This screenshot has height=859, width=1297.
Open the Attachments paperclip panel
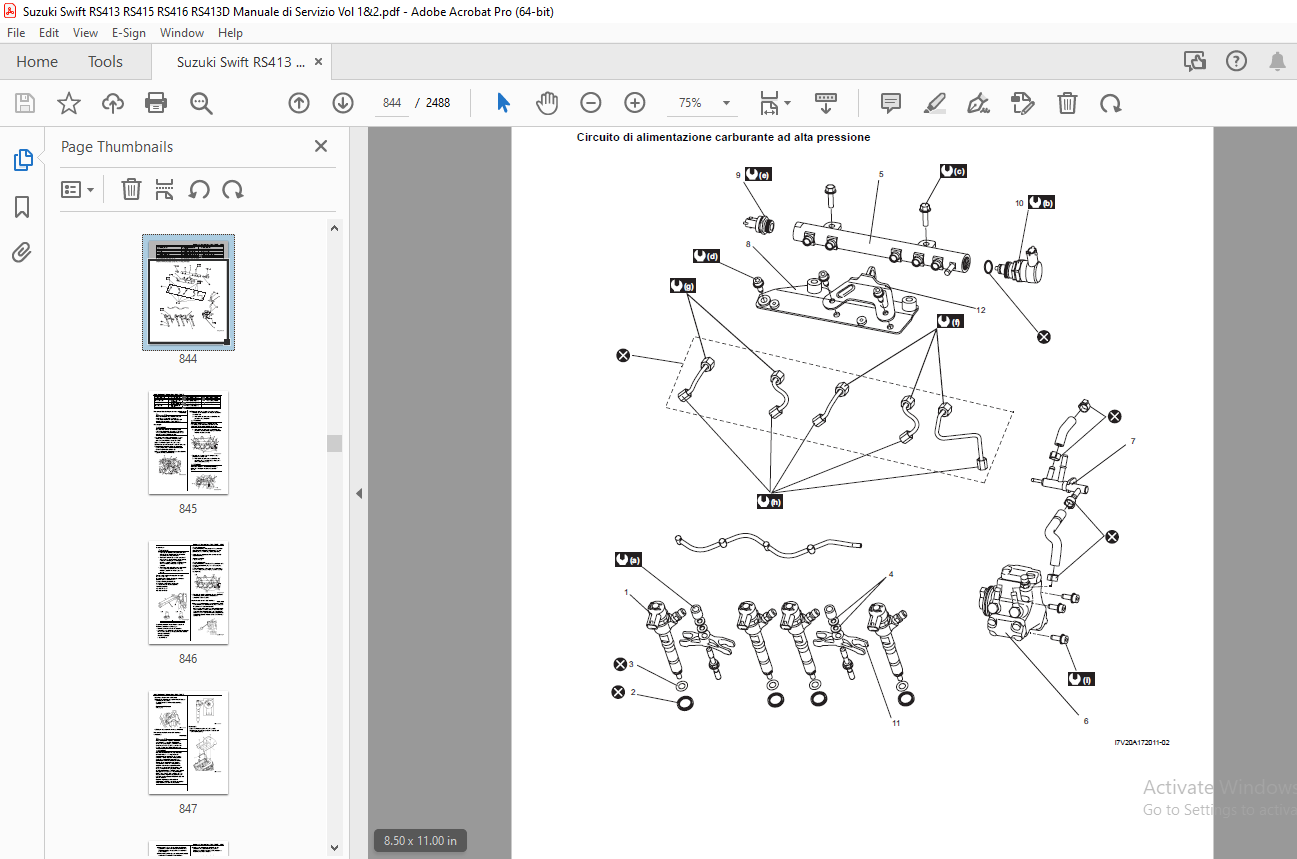[x=22, y=253]
